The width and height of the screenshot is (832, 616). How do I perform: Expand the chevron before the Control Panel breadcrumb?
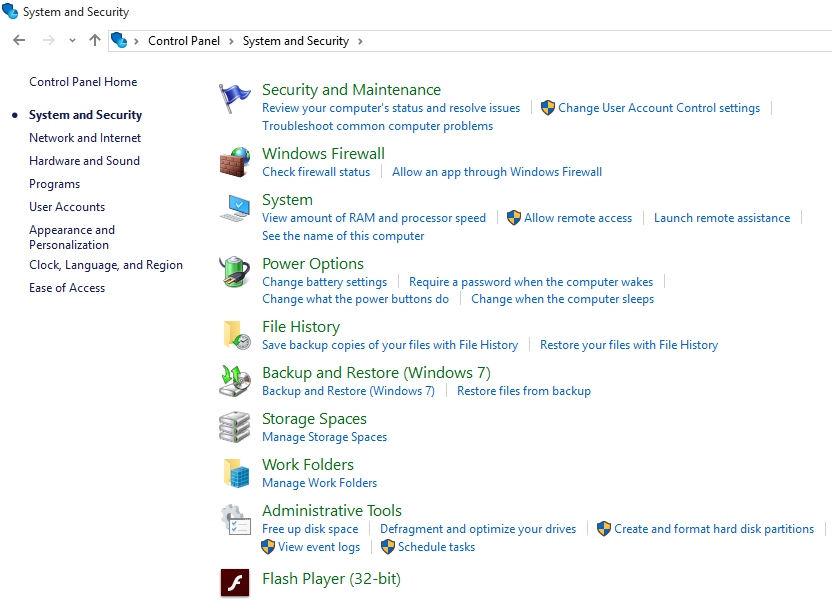[136, 41]
